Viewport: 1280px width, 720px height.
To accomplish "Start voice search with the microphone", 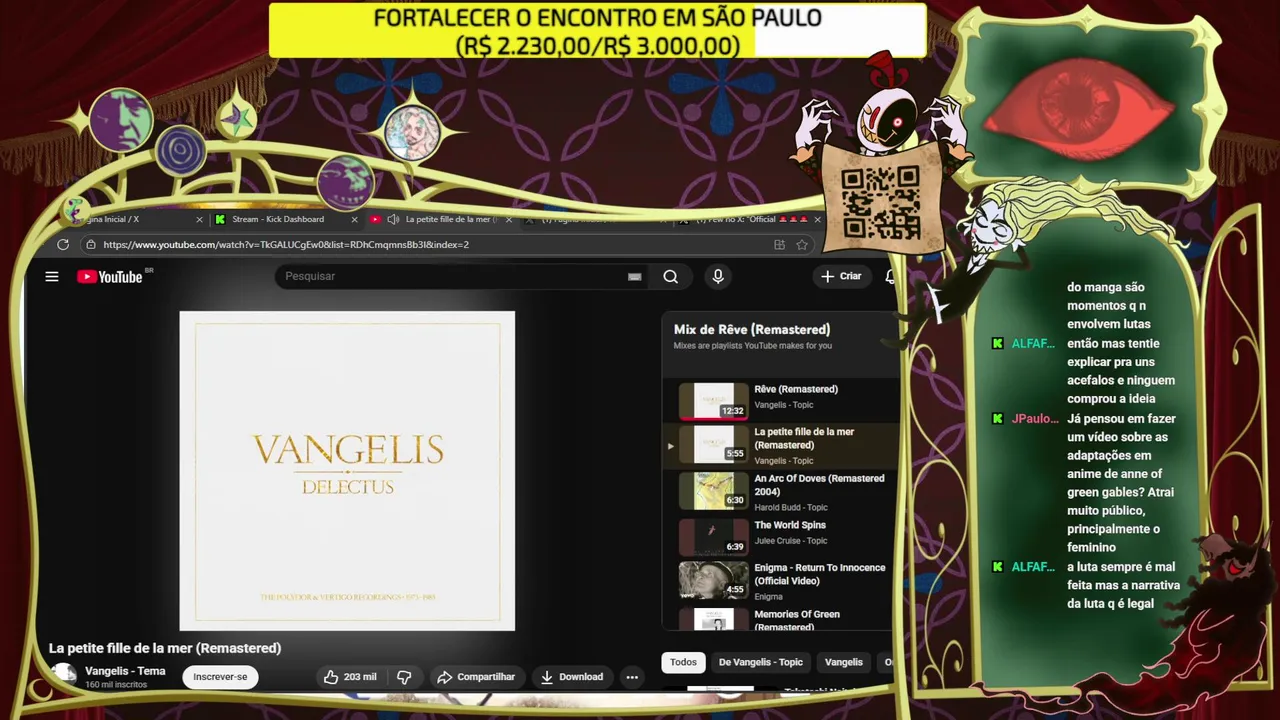I will click(718, 277).
